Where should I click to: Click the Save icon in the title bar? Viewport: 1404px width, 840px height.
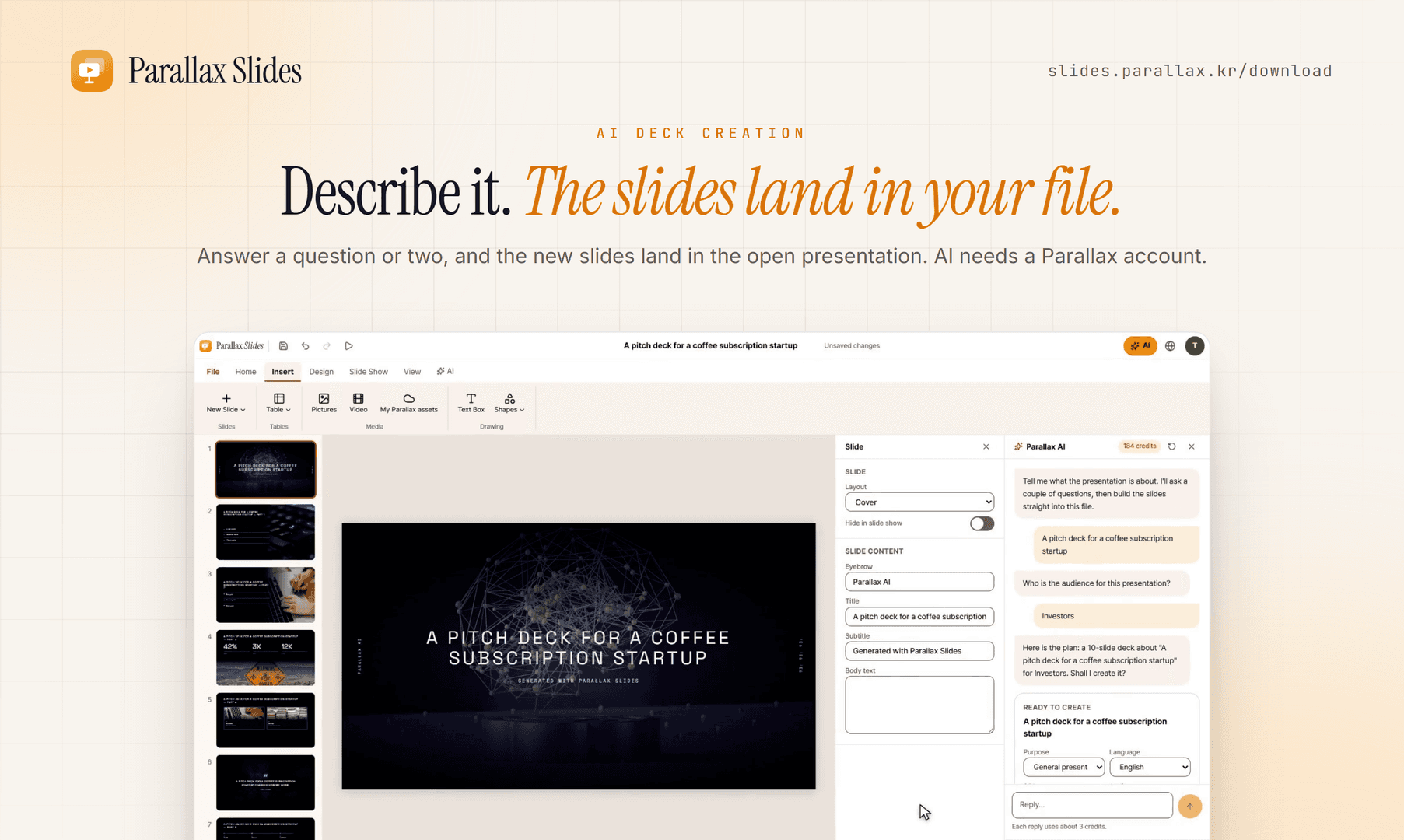pyautogui.click(x=283, y=346)
